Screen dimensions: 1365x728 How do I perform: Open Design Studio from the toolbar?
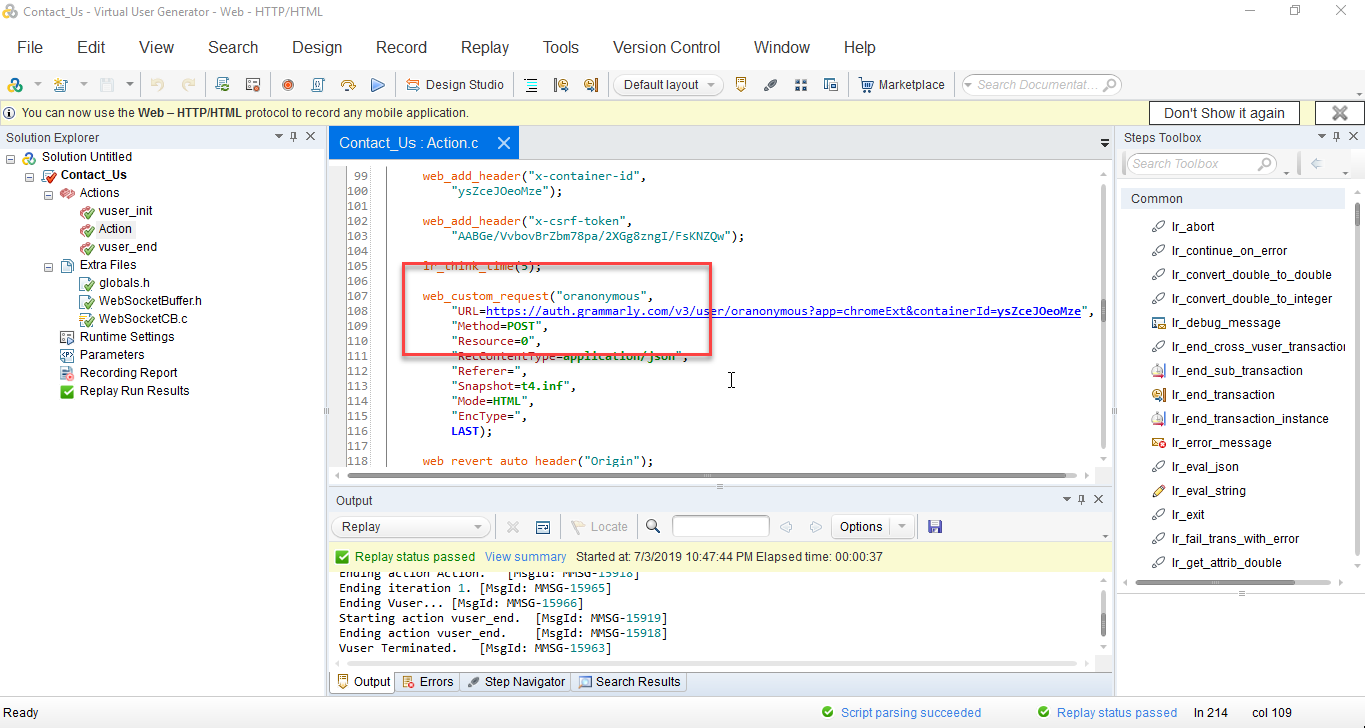(x=455, y=85)
